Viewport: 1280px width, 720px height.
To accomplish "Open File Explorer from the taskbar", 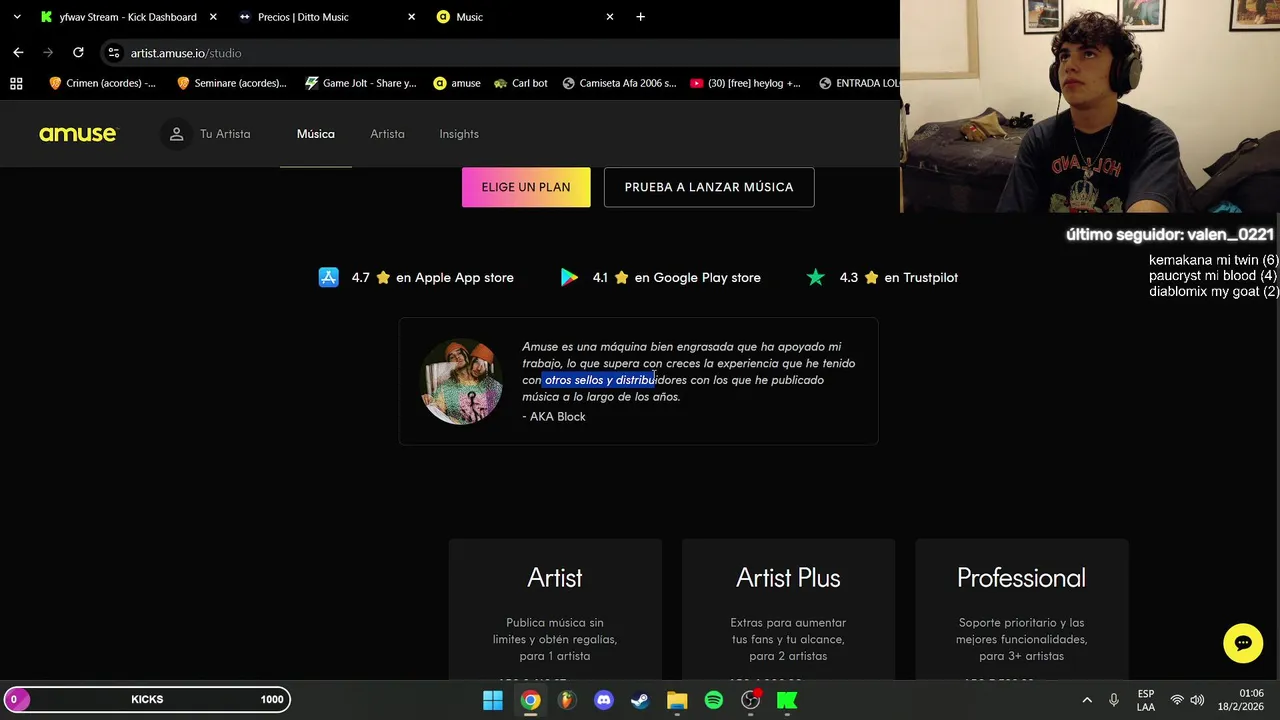I will pyautogui.click(x=677, y=700).
